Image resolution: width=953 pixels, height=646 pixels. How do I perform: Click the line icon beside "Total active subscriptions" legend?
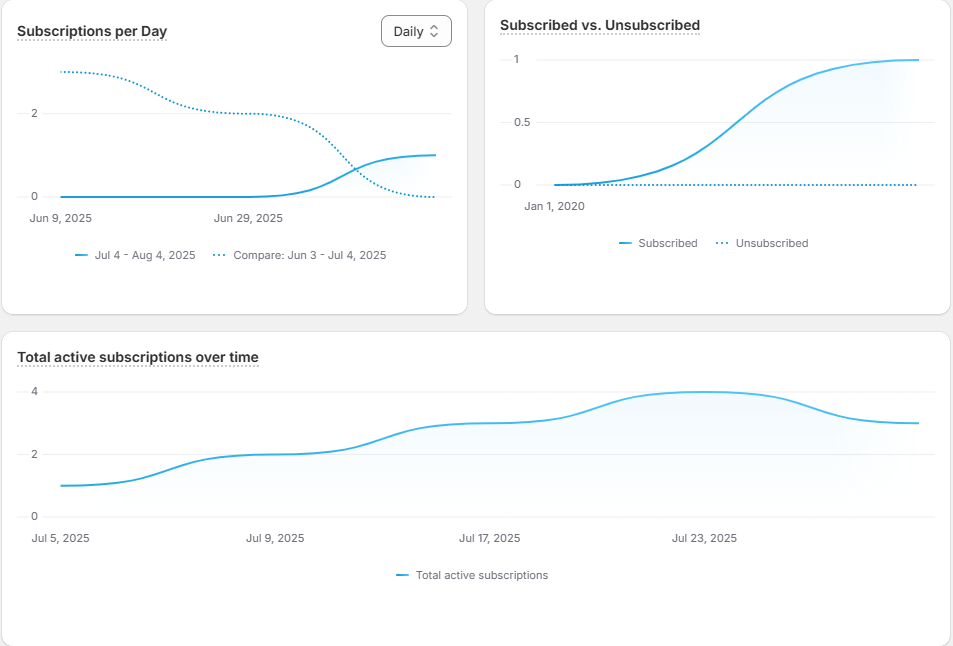pyautogui.click(x=403, y=575)
